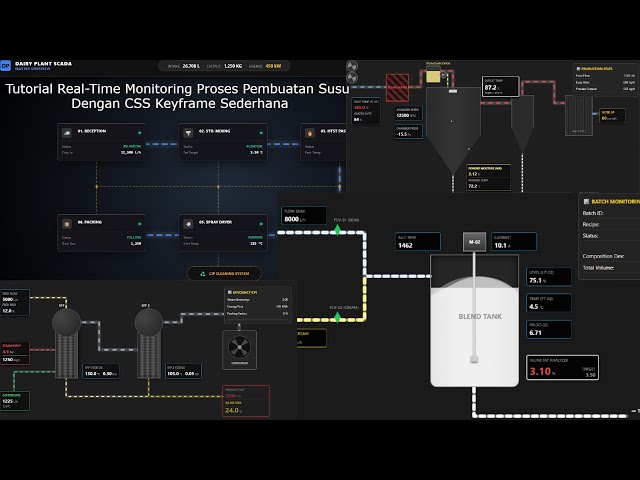640x480 pixels.
Task: Click the yellow atomizer feed box
Action: pos(433,77)
